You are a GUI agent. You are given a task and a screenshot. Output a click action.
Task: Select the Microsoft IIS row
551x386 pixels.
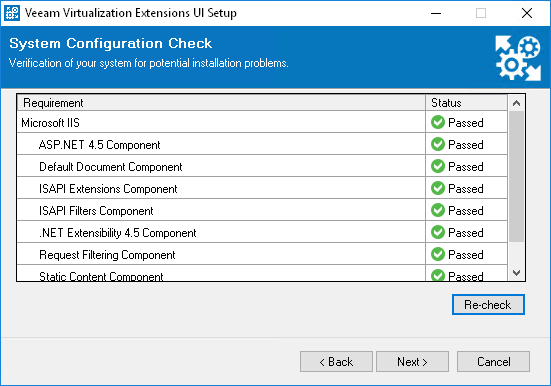262,122
